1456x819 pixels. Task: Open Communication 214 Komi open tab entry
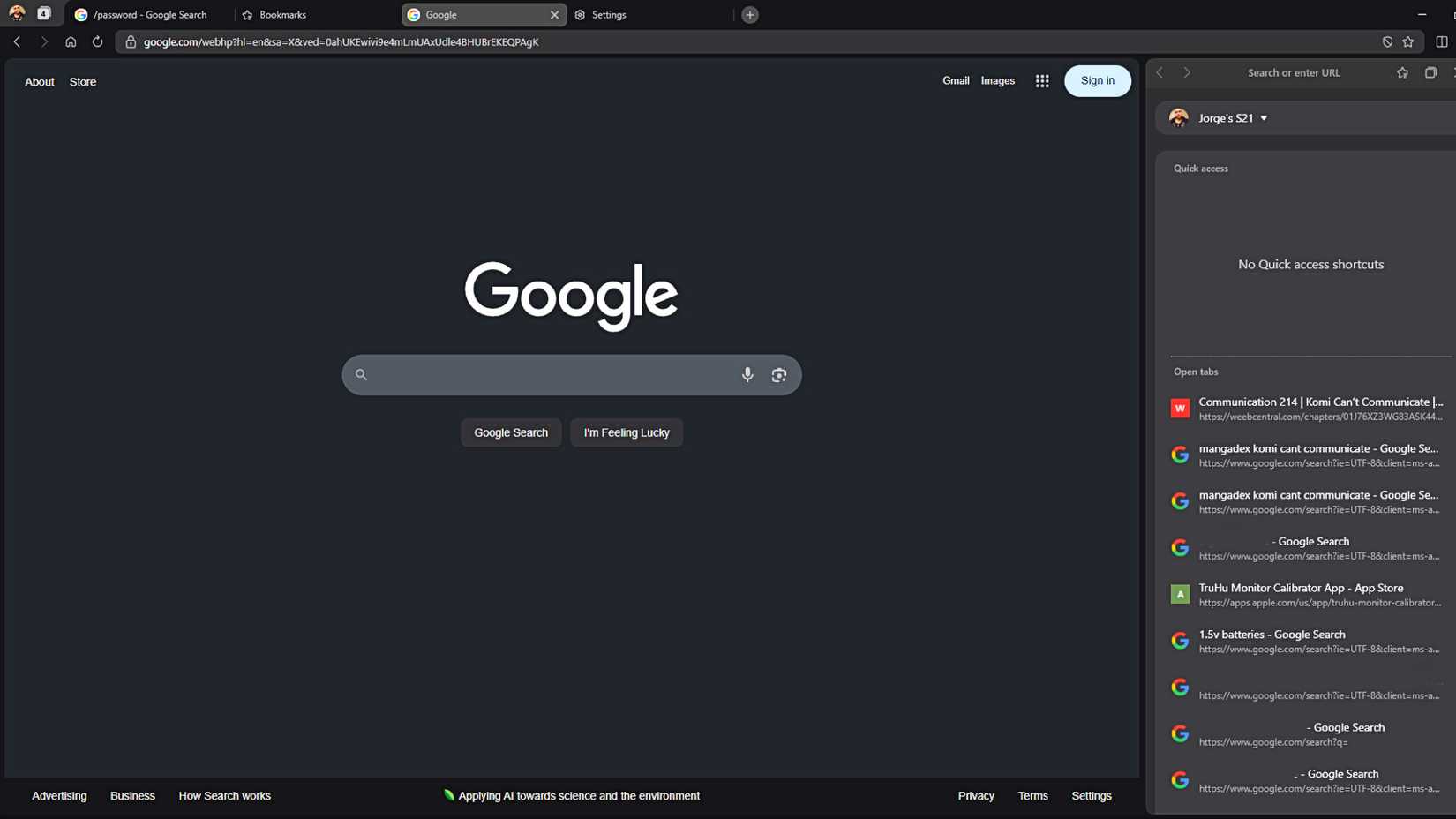click(1307, 409)
